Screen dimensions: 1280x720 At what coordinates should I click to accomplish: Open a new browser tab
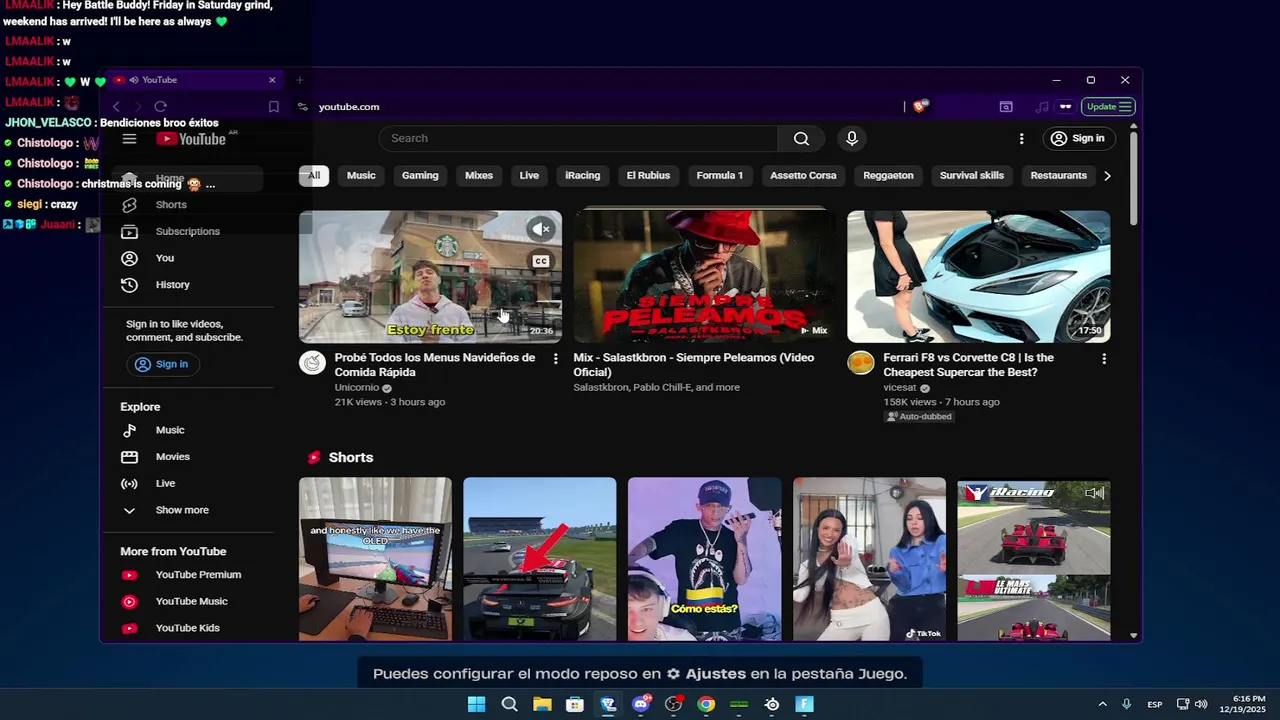pyautogui.click(x=299, y=80)
